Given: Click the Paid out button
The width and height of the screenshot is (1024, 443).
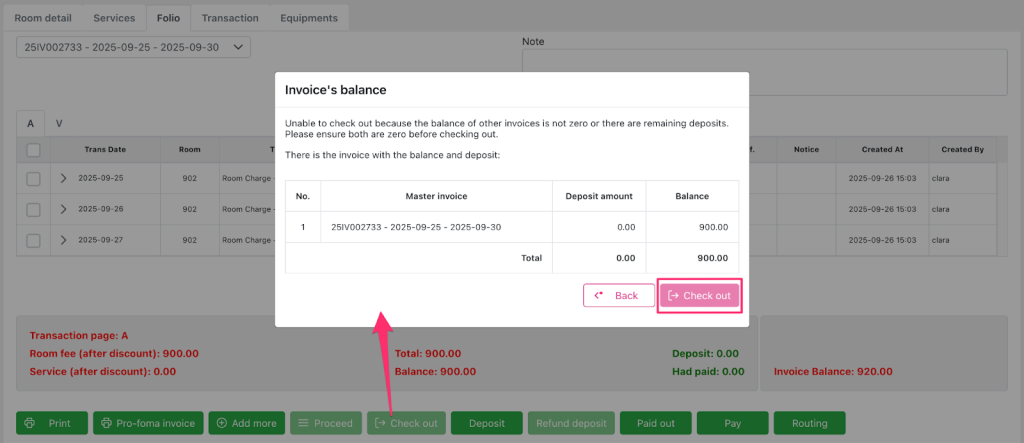Looking at the screenshot, I should click(x=654, y=423).
